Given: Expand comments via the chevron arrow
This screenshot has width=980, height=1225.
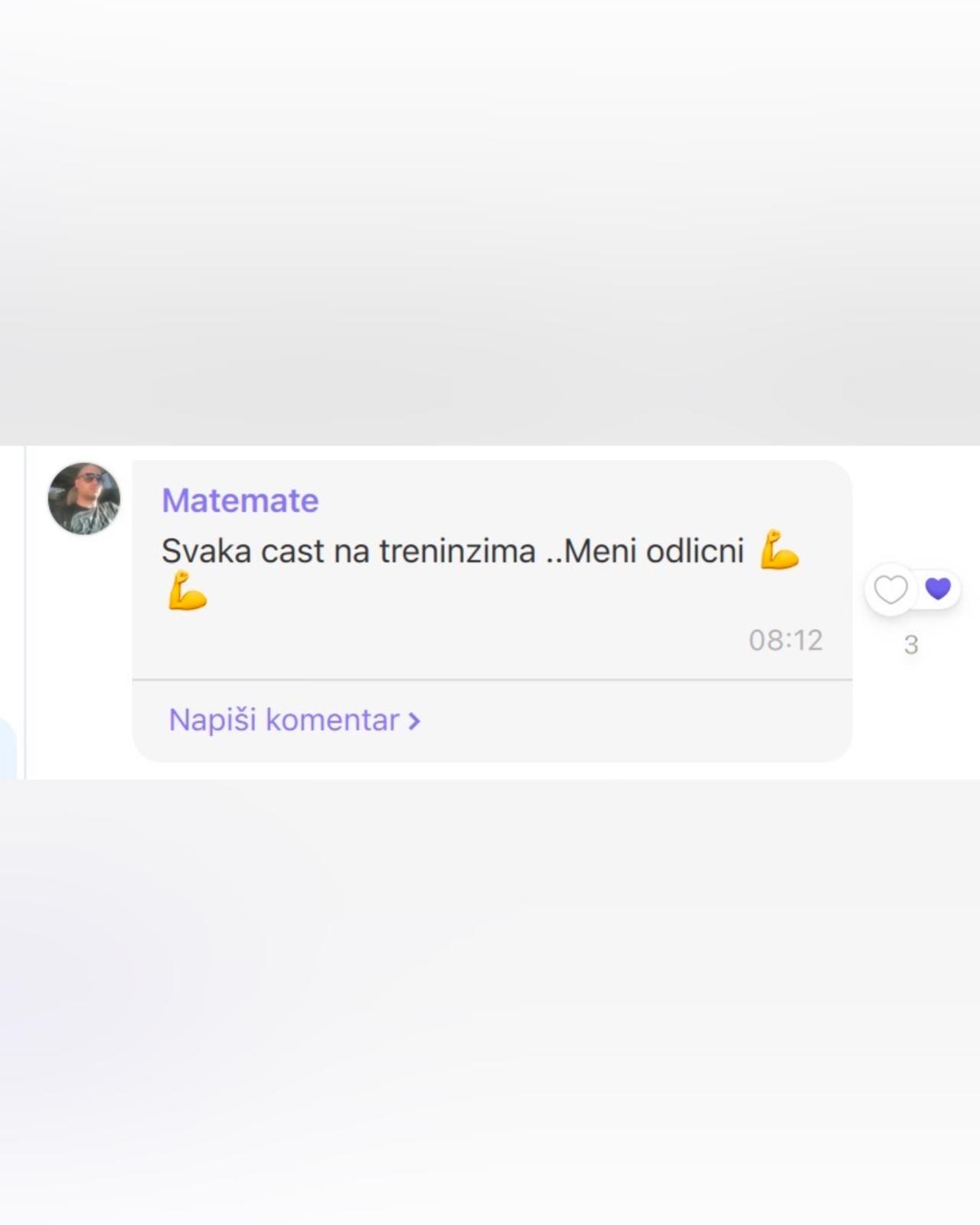Looking at the screenshot, I should click(414, 721).
